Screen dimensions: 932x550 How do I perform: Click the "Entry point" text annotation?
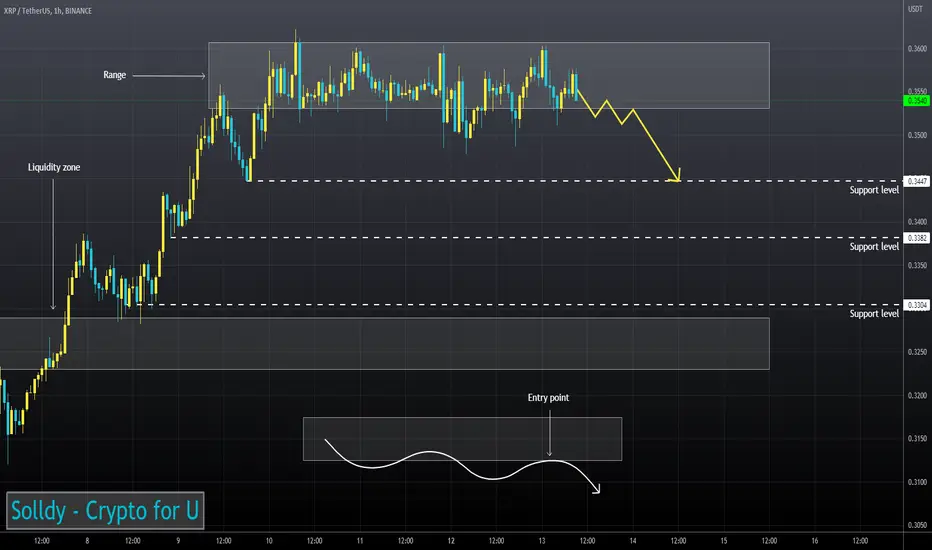(548, 398)
